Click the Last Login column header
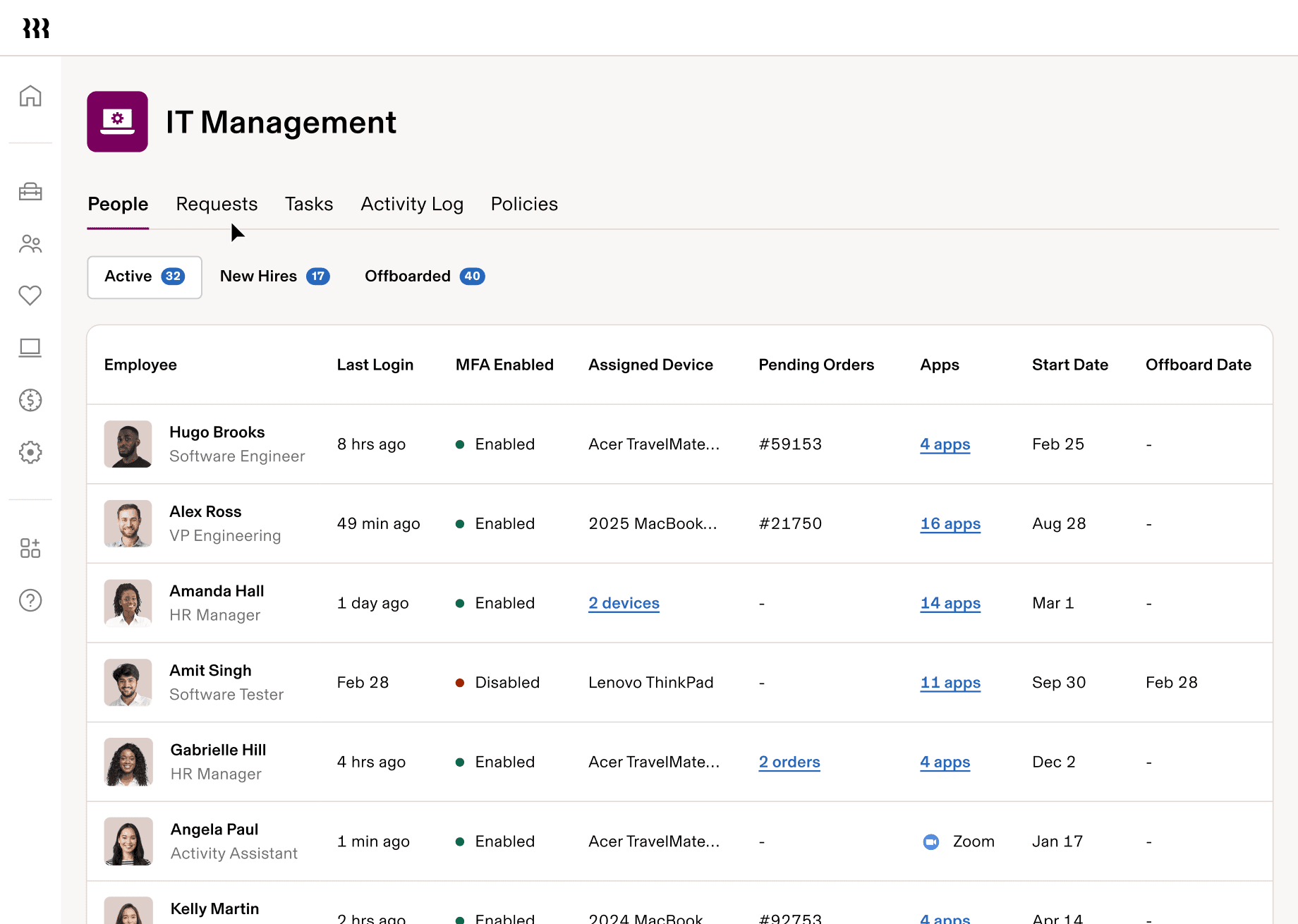Screen dimensions: 1298x924 375,365
